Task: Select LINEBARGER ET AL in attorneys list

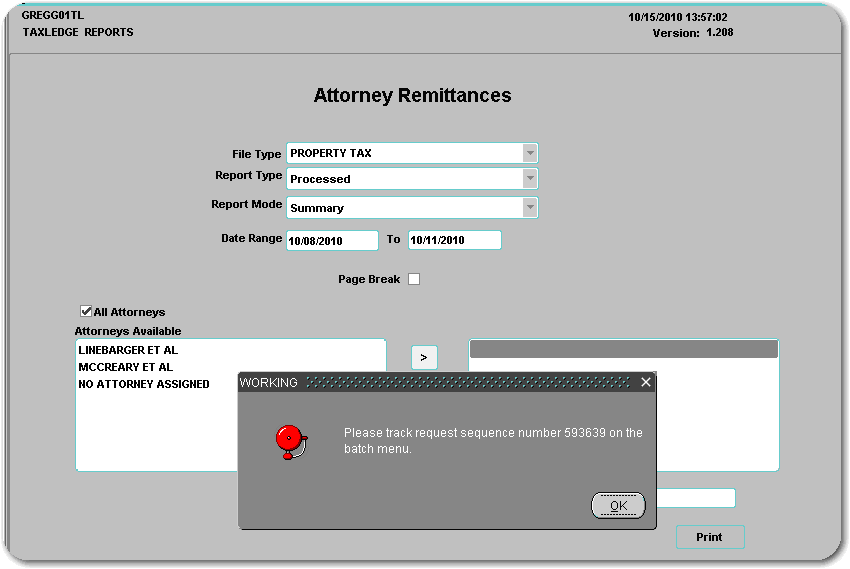Action: coord(128,351)
